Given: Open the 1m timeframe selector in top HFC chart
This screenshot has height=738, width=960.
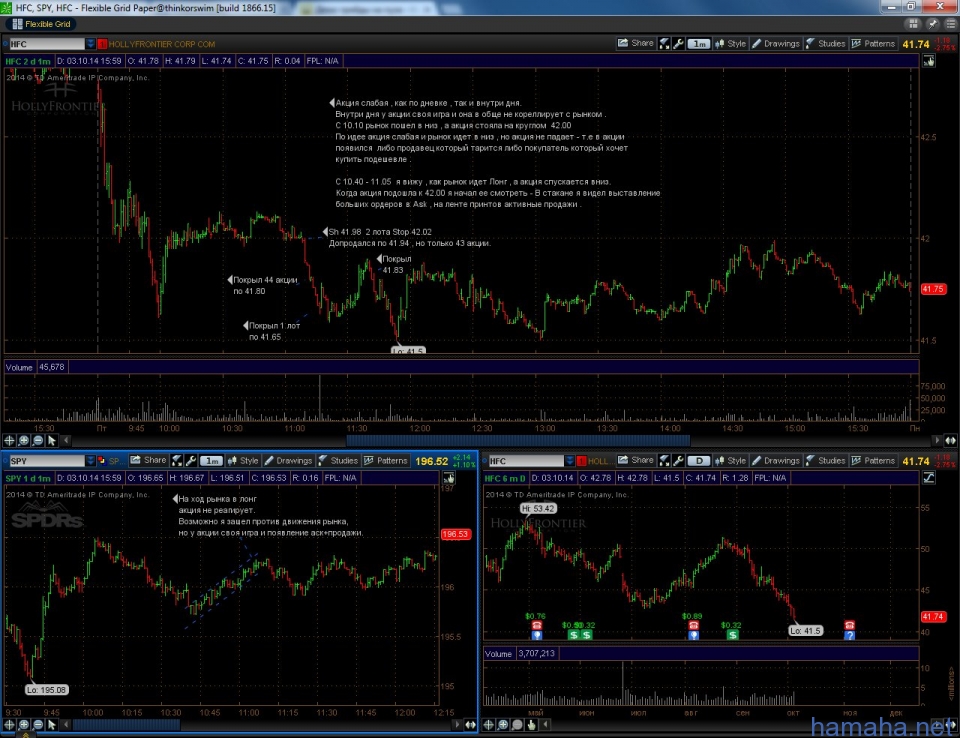Looking at the screenshot, I should [x=699, y=43].
